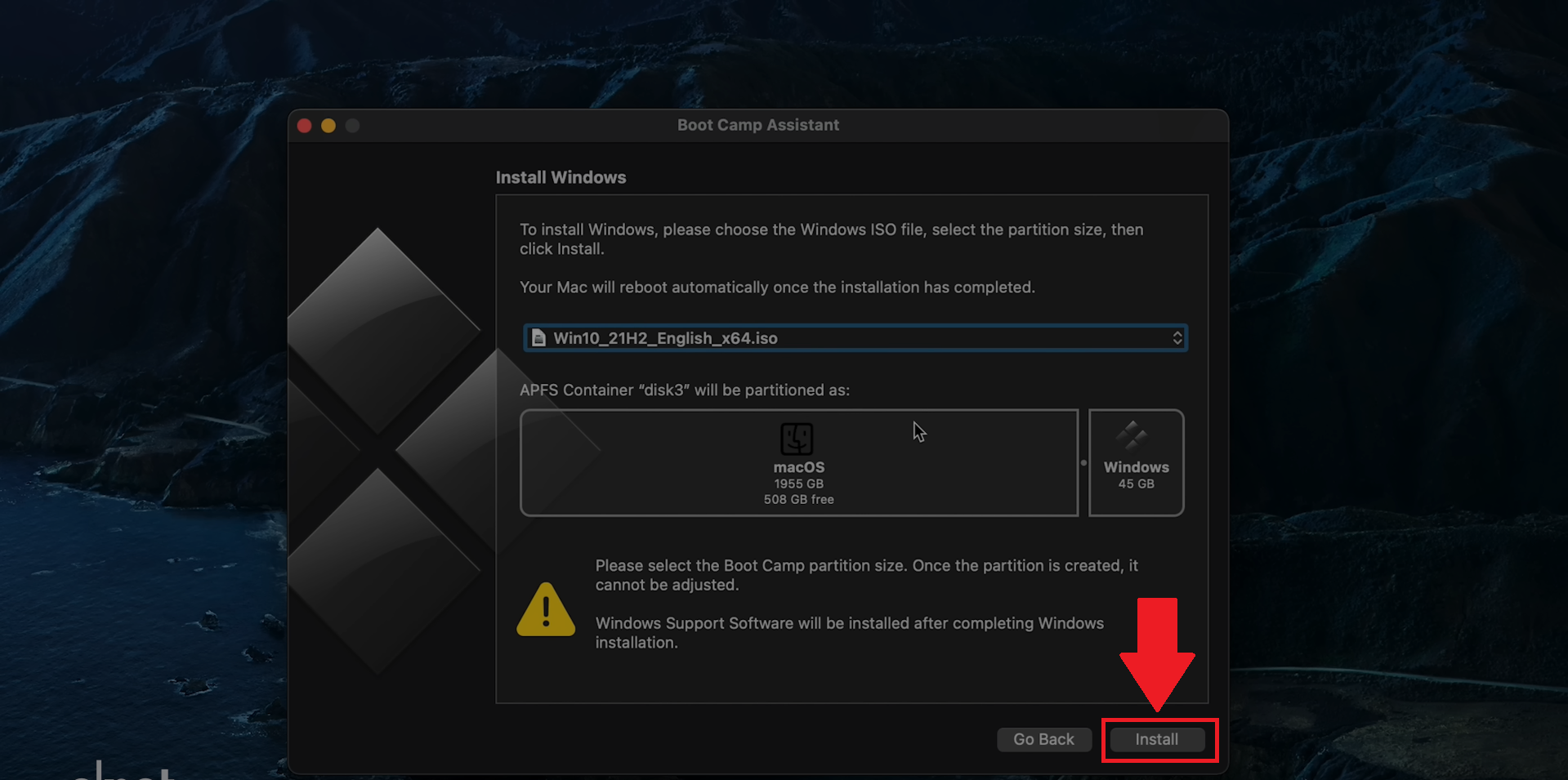1568x780 pixels.
Task: Close the Boot Camp Assistant window
Action: (x=305, y=126)
